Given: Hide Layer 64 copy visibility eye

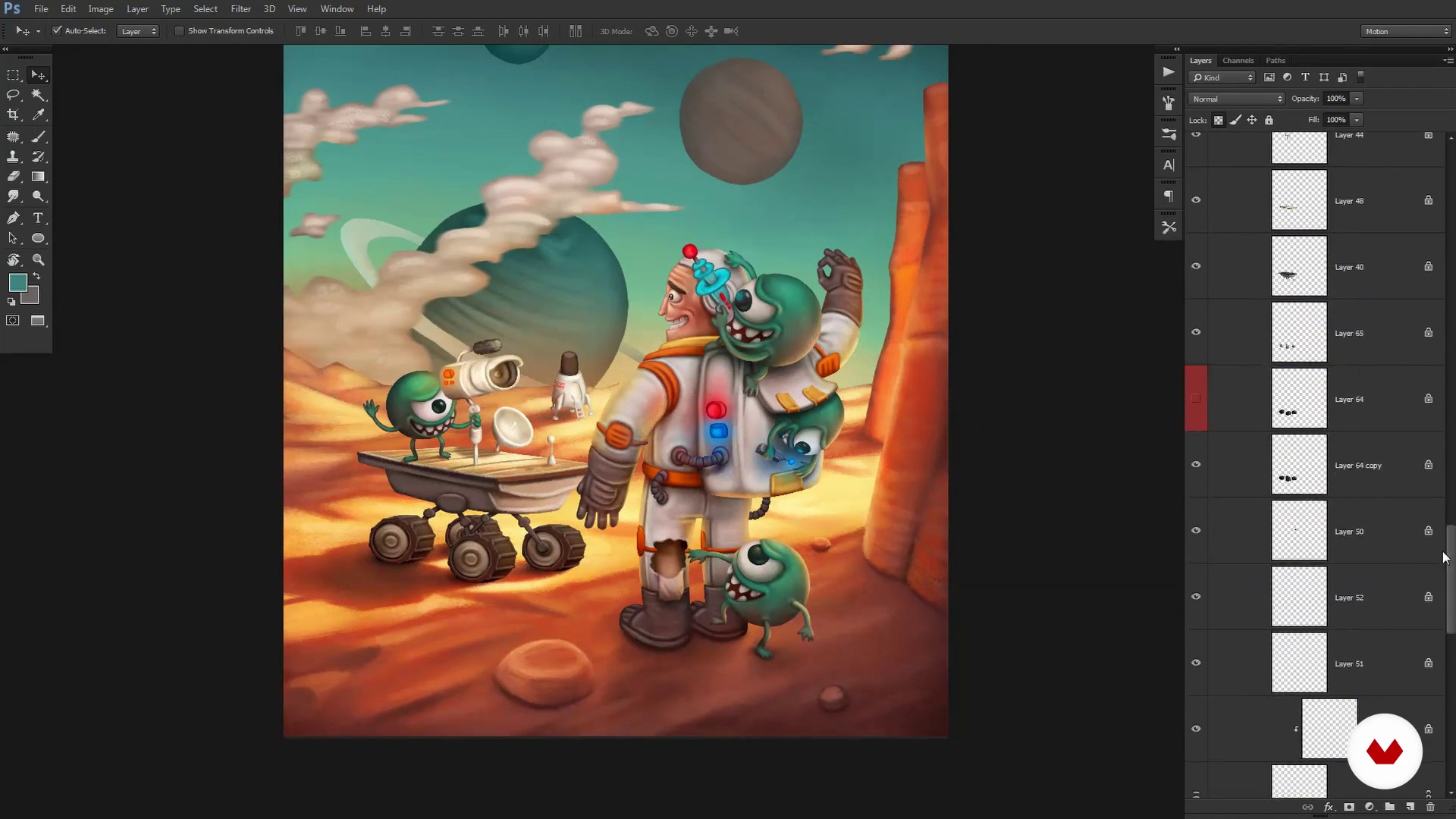Looking at the screenshot, I should [x=1196, y=464].
